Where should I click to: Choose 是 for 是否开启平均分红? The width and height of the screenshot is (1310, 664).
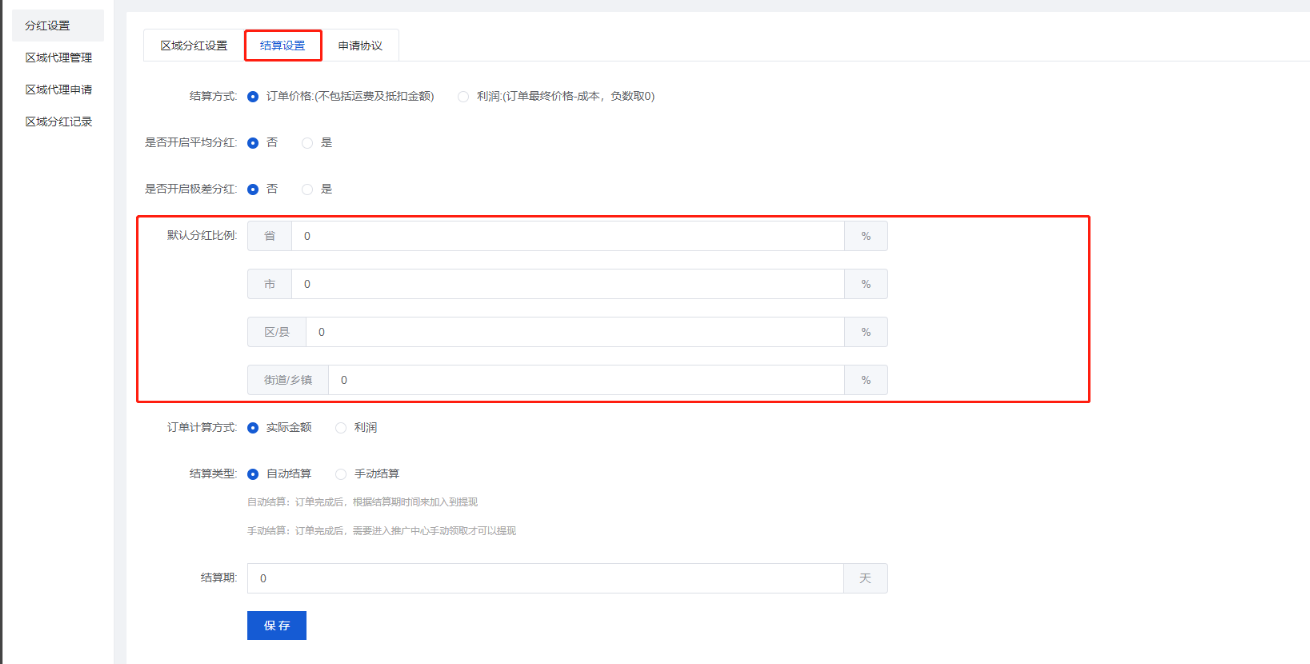point(308,143)
